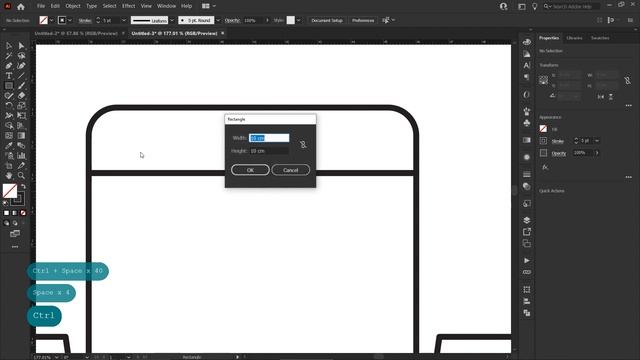Toggle constrain proportions link in Rectangle dialog
The width and height of the screenshot is (640, 360).
tap(303, 144)
